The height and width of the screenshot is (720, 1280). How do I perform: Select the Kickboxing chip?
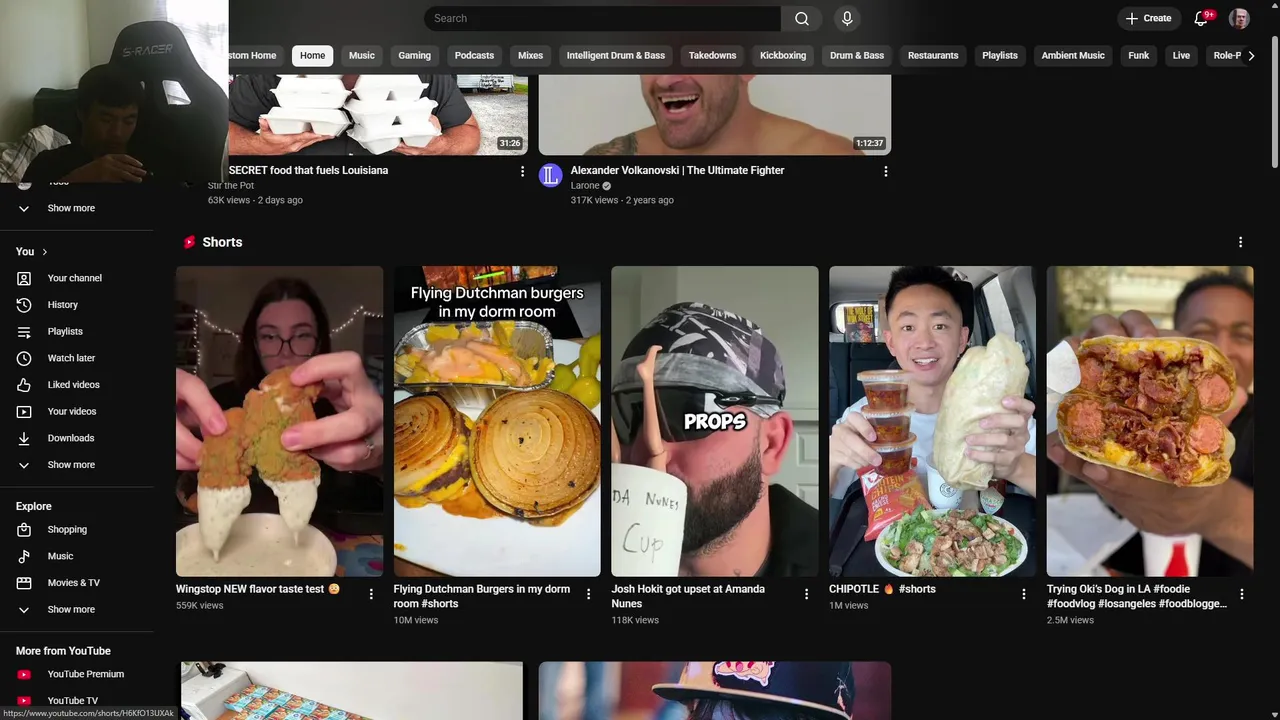[783, 55]
